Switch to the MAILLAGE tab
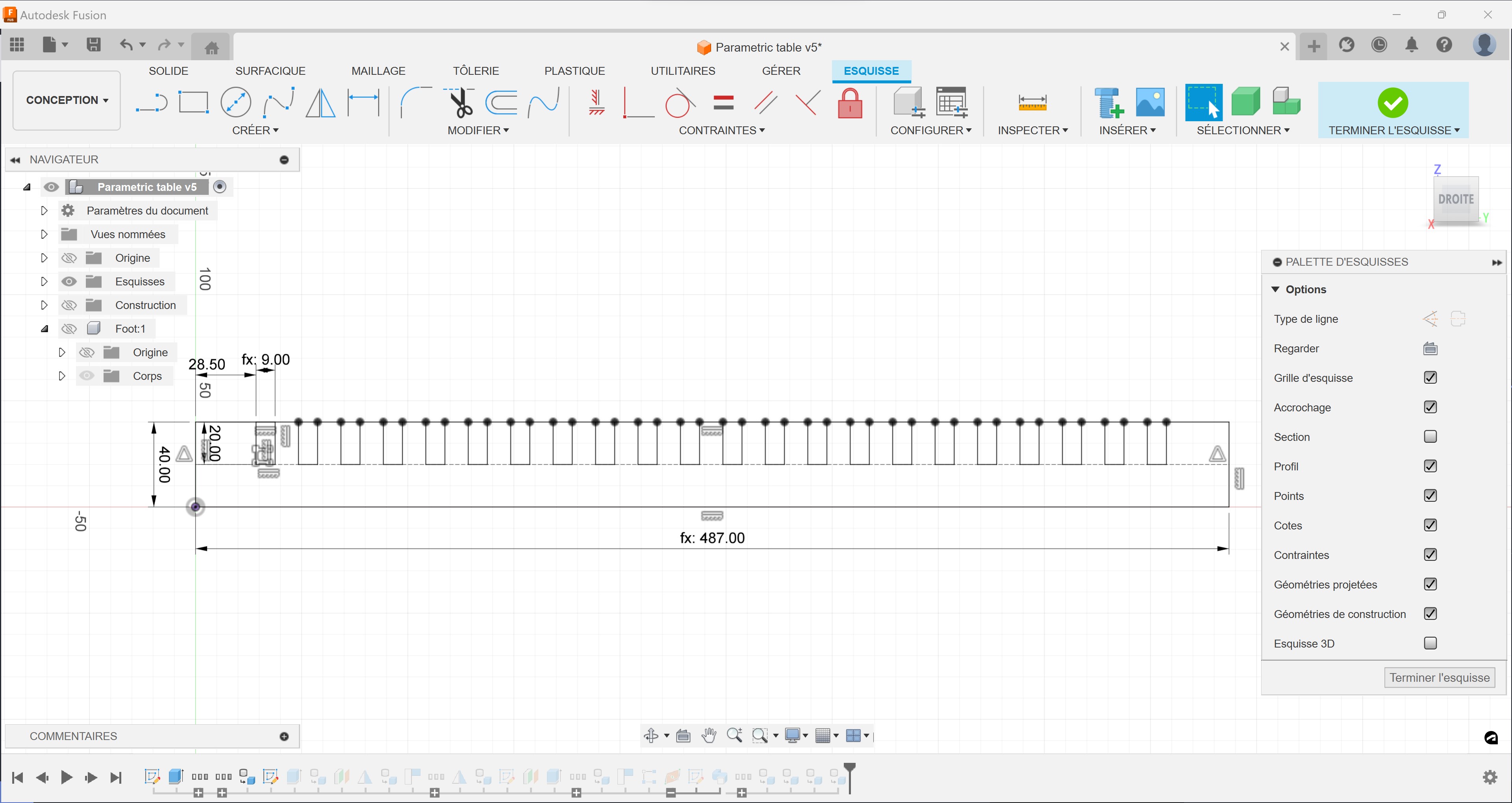 click(378, 71)
